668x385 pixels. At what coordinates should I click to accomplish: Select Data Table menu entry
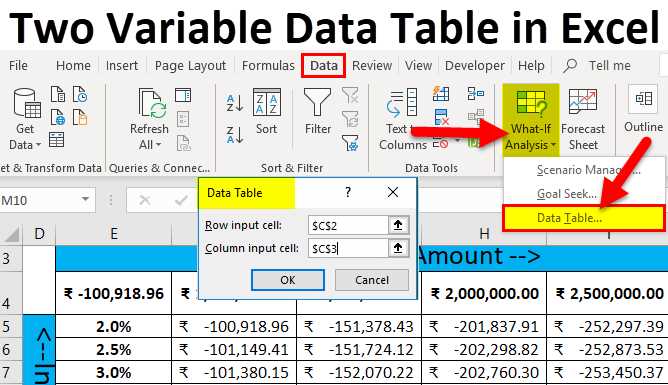[584, 218]
